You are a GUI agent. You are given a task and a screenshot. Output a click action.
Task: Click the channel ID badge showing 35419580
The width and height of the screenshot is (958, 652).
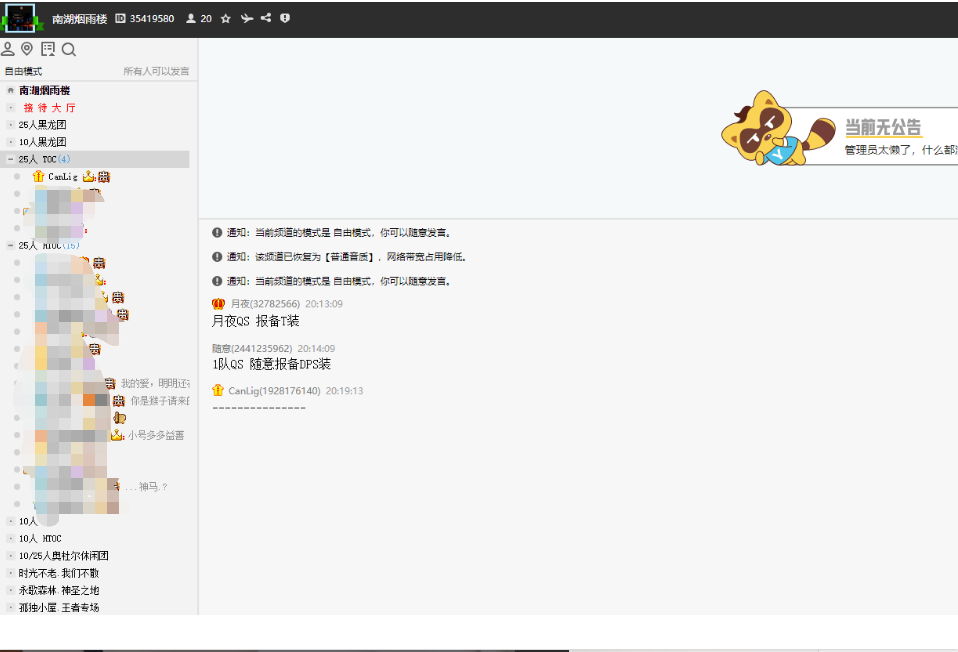145,18
